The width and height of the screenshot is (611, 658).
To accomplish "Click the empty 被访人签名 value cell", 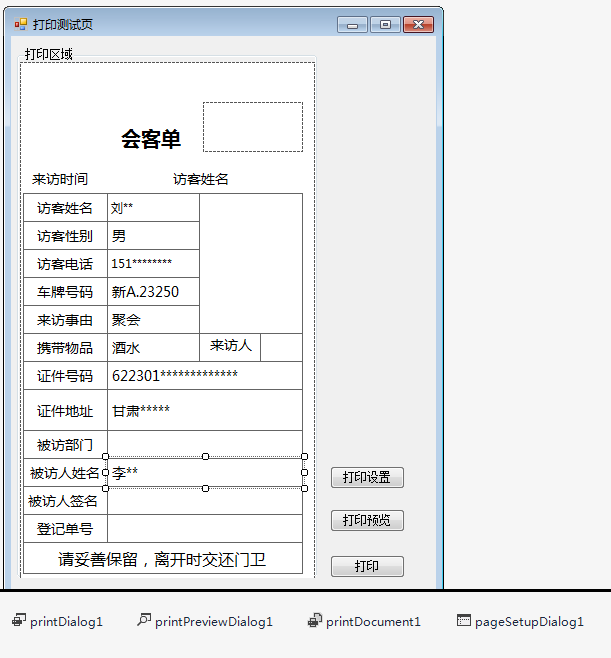I will [205, 501].
